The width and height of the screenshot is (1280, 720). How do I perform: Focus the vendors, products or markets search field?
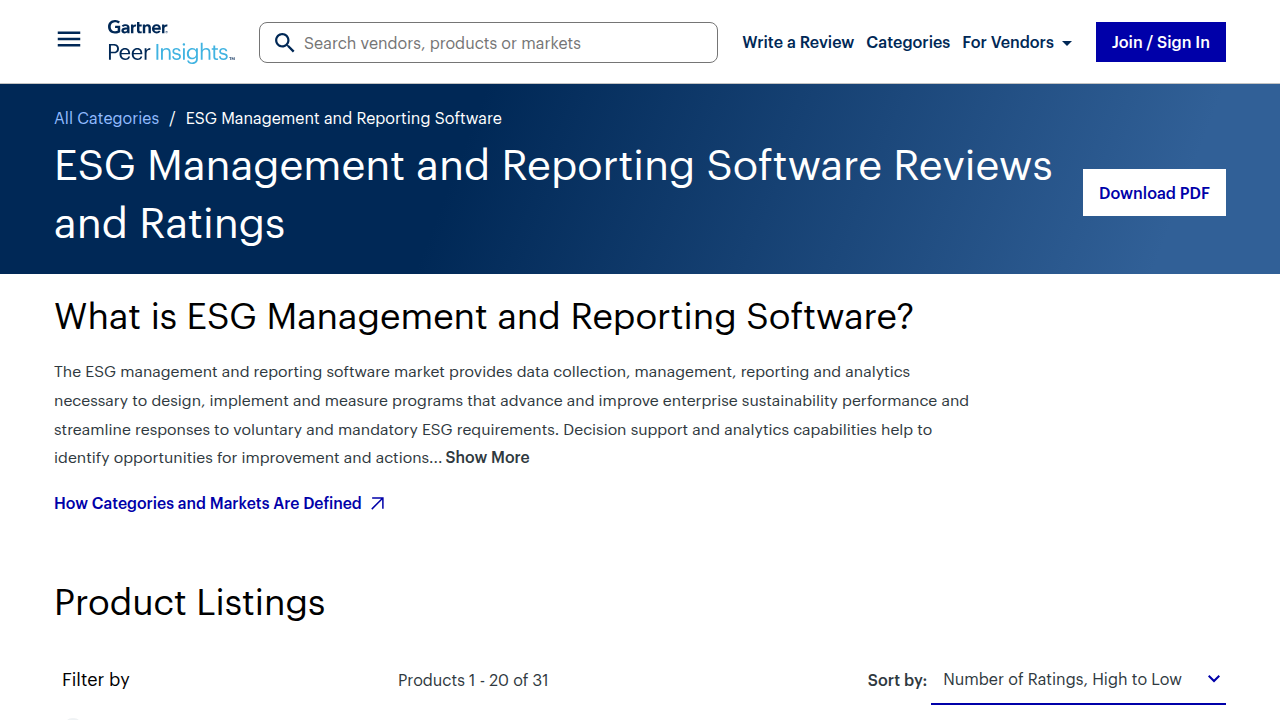pyautogui.click(x=488, y=43)
